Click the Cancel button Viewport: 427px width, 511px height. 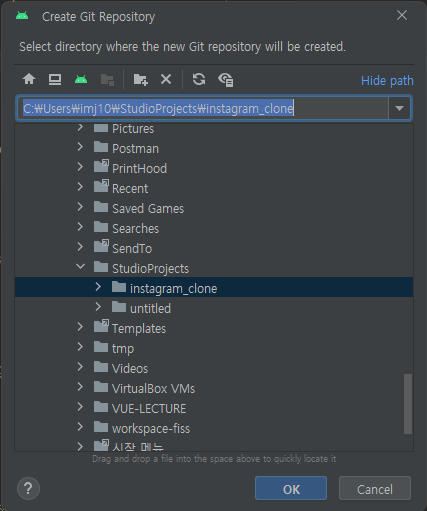375,488
